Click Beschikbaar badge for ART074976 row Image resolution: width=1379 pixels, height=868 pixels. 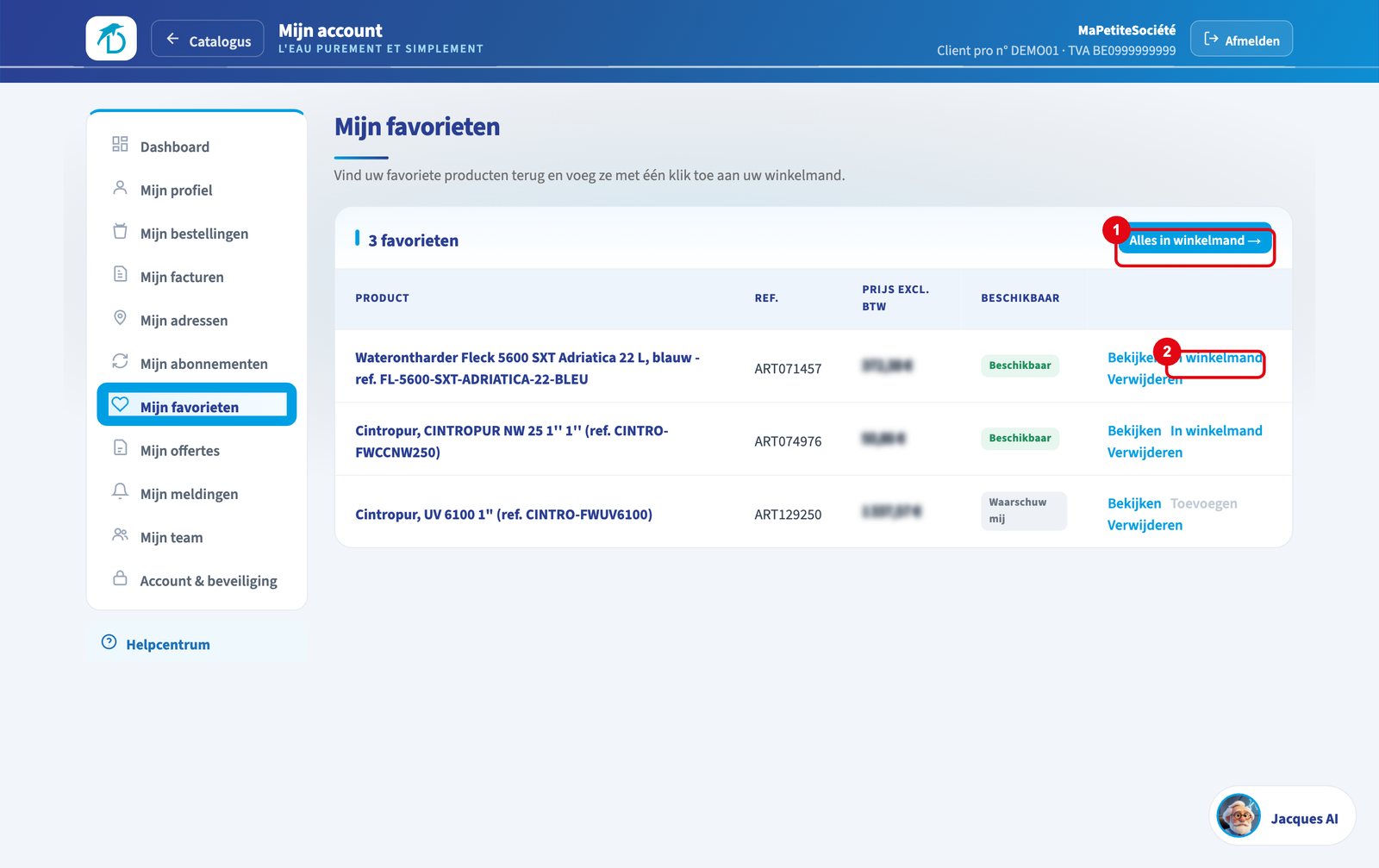(x=1020, y=439)
